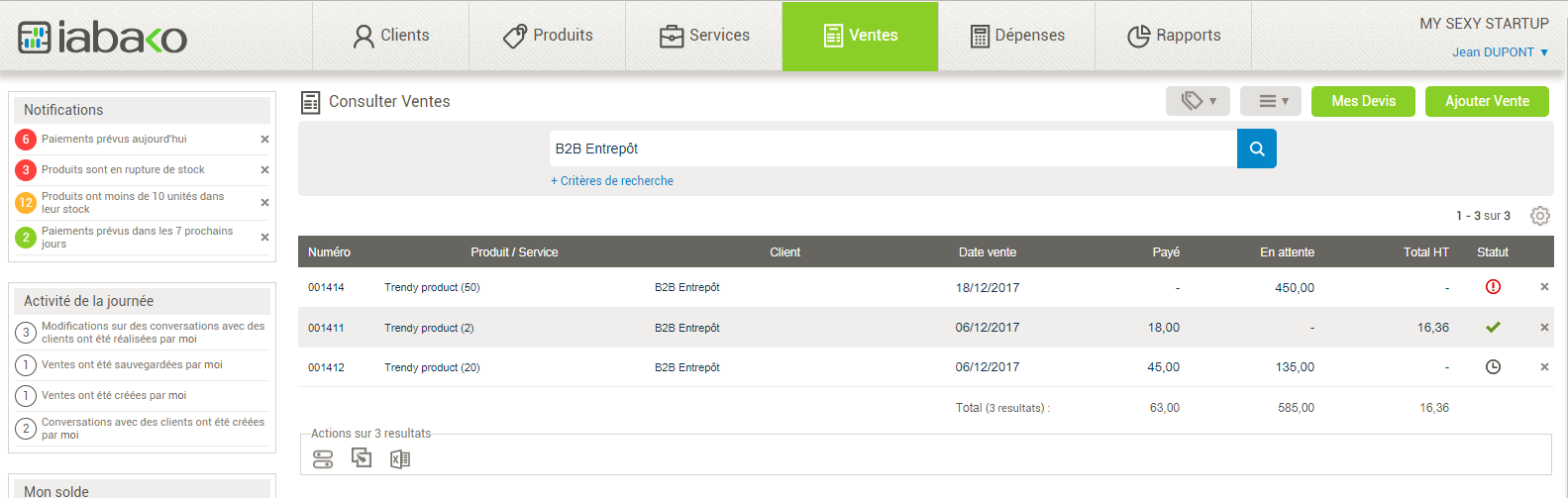Click red alert status of sale 001414
This screenshot has height=498, width=1568.
coord(1493,287)
